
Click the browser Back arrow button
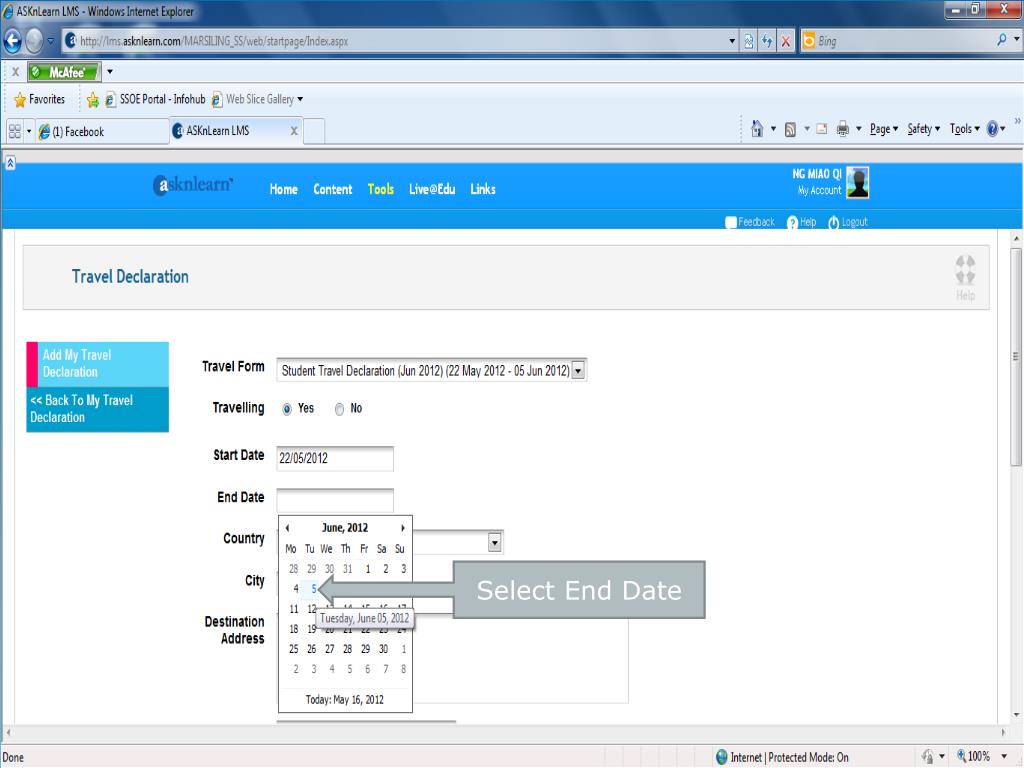[x=12, y=41]
